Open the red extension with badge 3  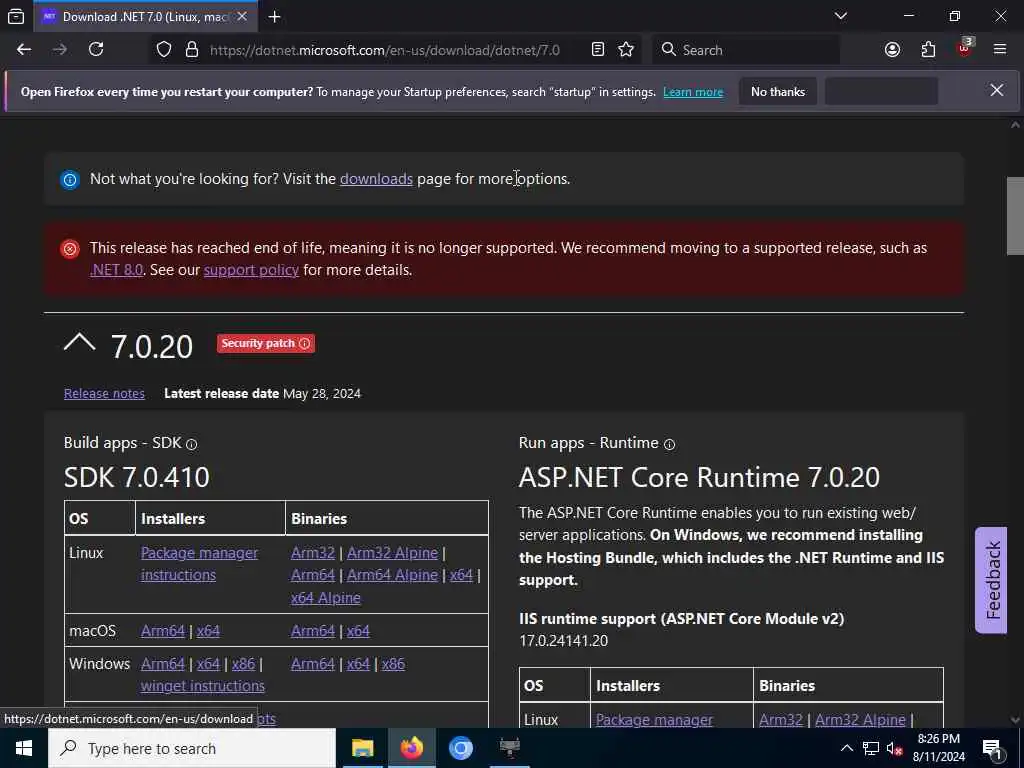click(x=964, y=48)
